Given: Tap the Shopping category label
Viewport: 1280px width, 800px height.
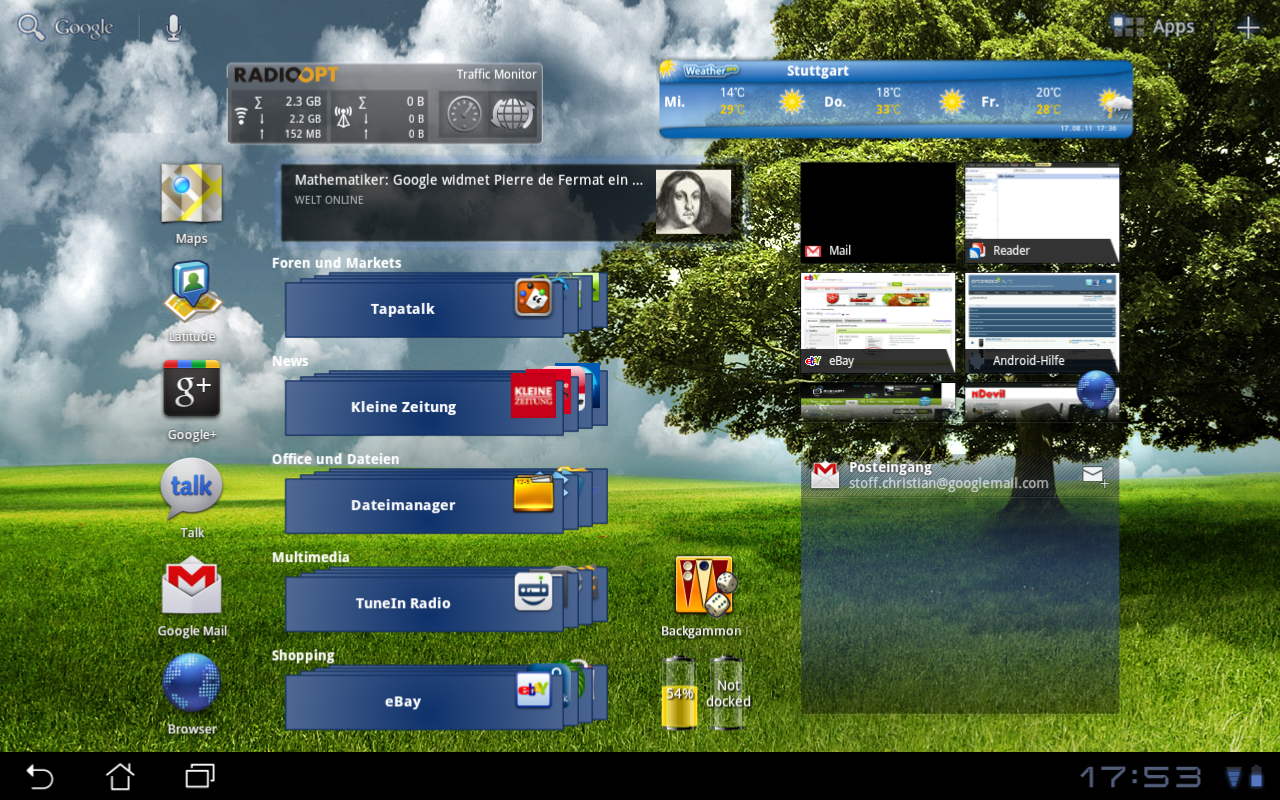Looking at the screenshot, I should (x=303, y=655).
